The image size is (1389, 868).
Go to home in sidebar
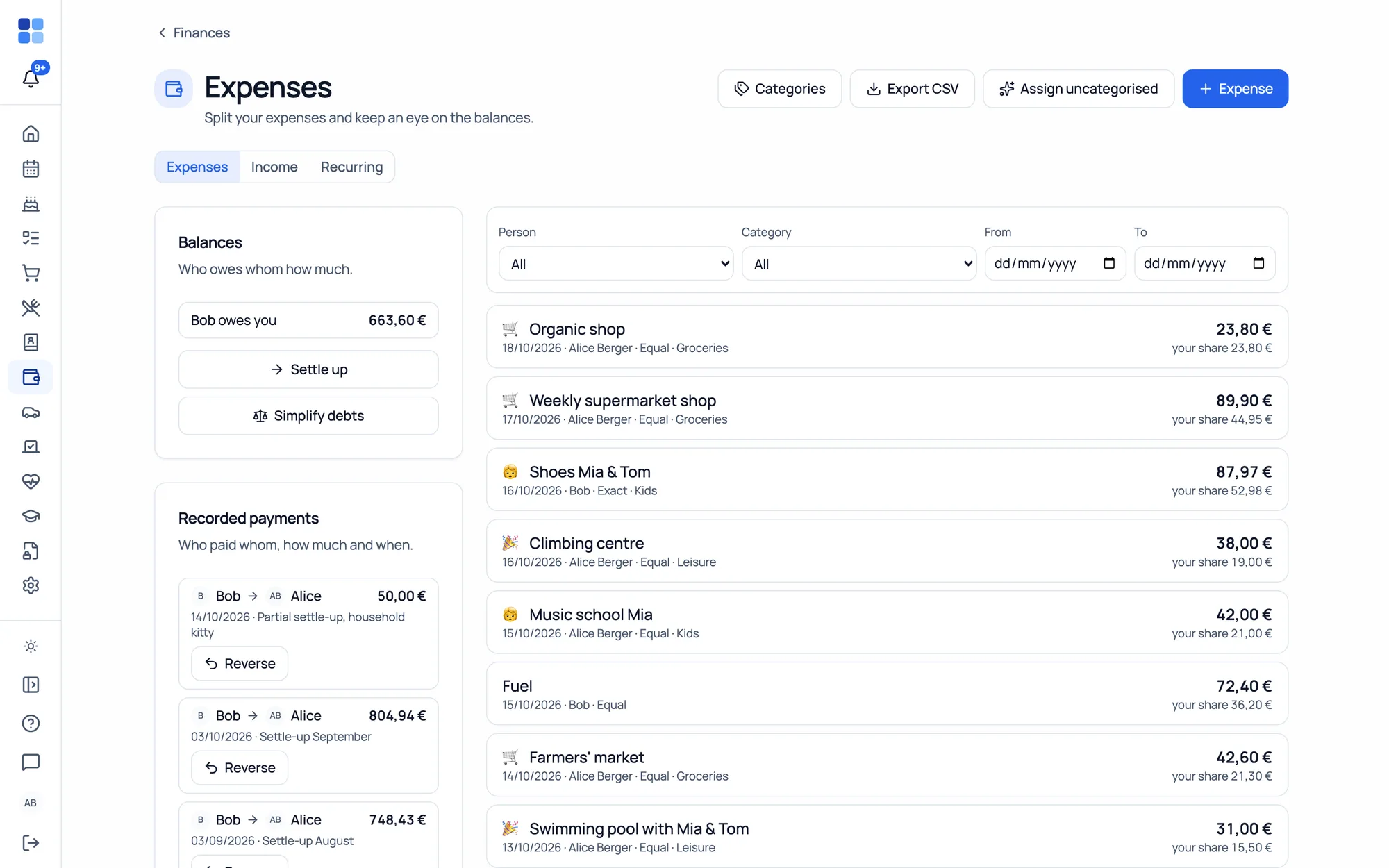(x=31, y=134)
